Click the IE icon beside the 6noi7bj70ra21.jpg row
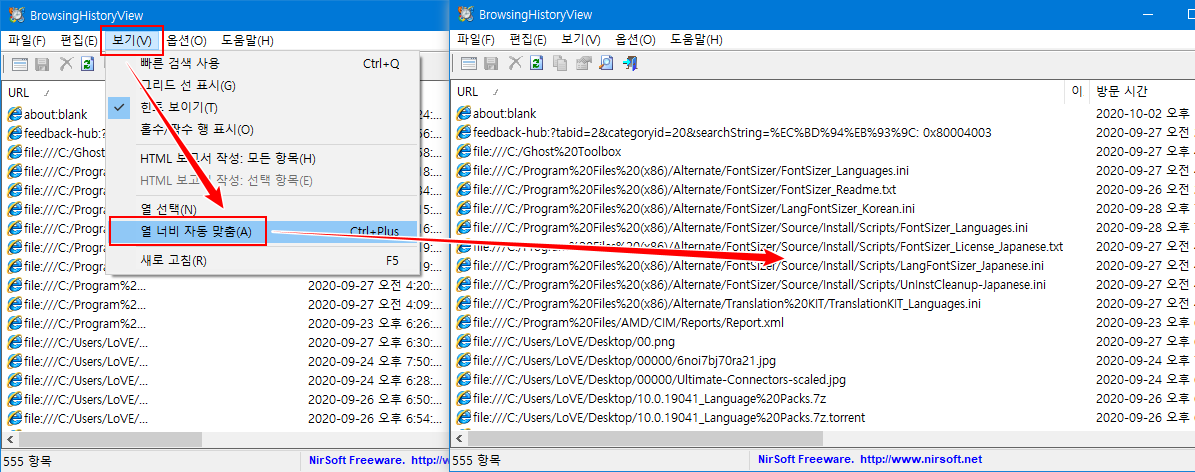Screen dimensions: 1195x472 tap(463, 361)
